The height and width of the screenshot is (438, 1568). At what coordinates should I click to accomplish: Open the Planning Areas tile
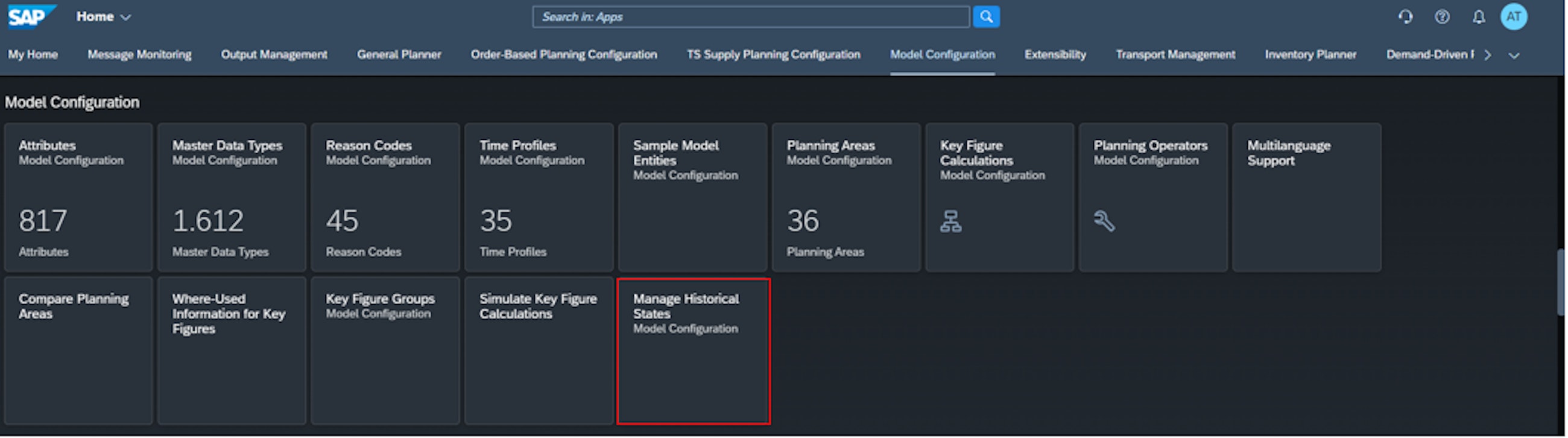[846, 197]
